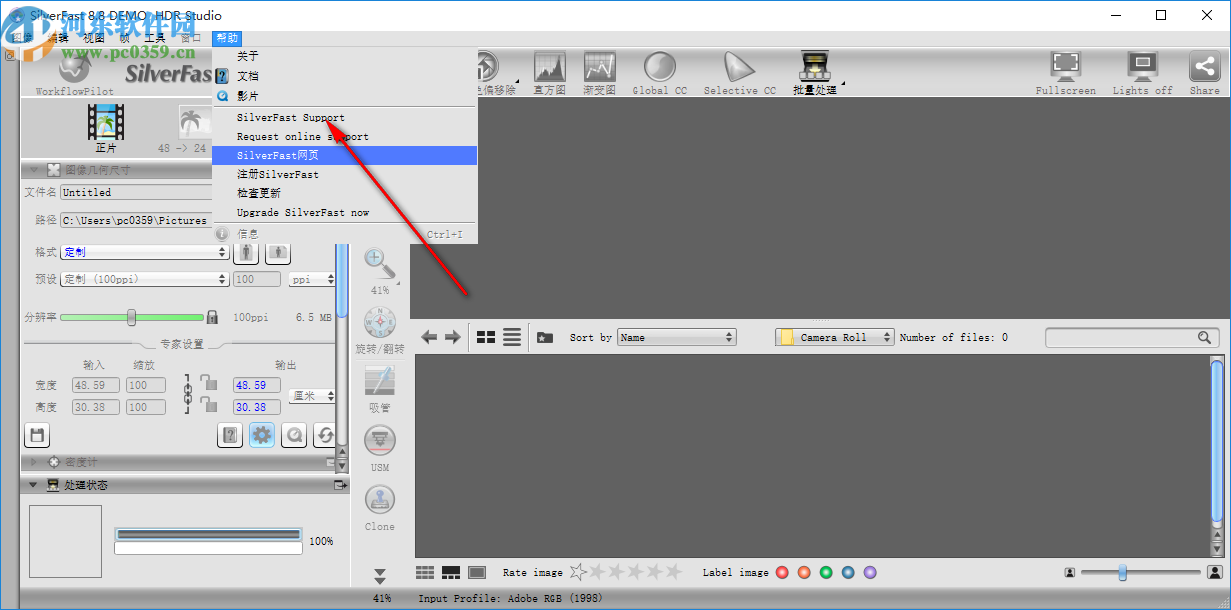Open the 旋转/翻转 rotate flip tool
The height and width of the screenshot is (610, 1231).
380,323
